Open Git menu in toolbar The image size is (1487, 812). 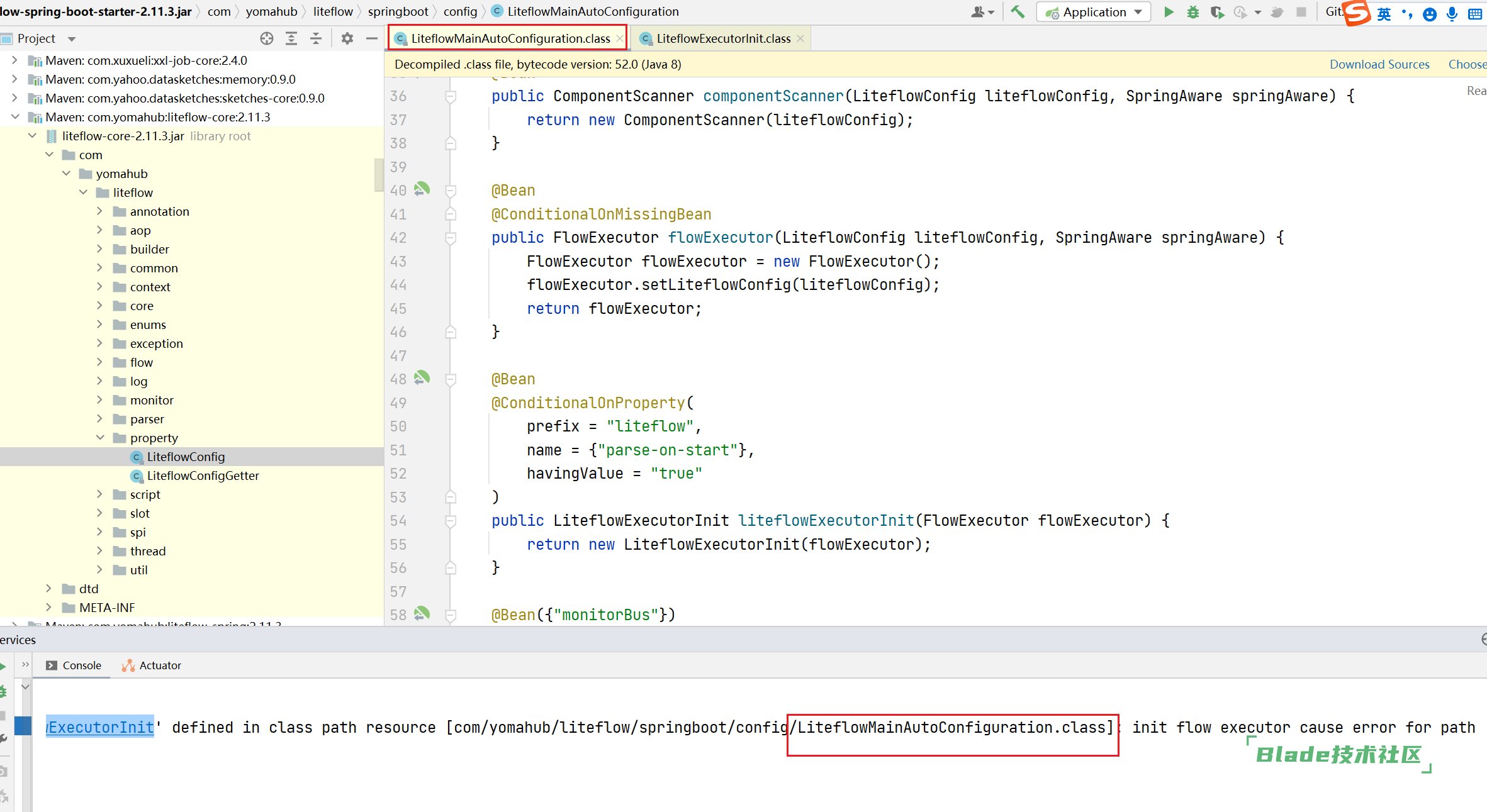[1334, 11]
